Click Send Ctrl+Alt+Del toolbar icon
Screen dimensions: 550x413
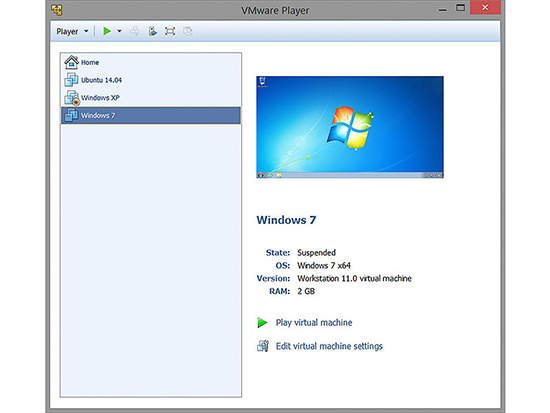[x=135, y=31]
